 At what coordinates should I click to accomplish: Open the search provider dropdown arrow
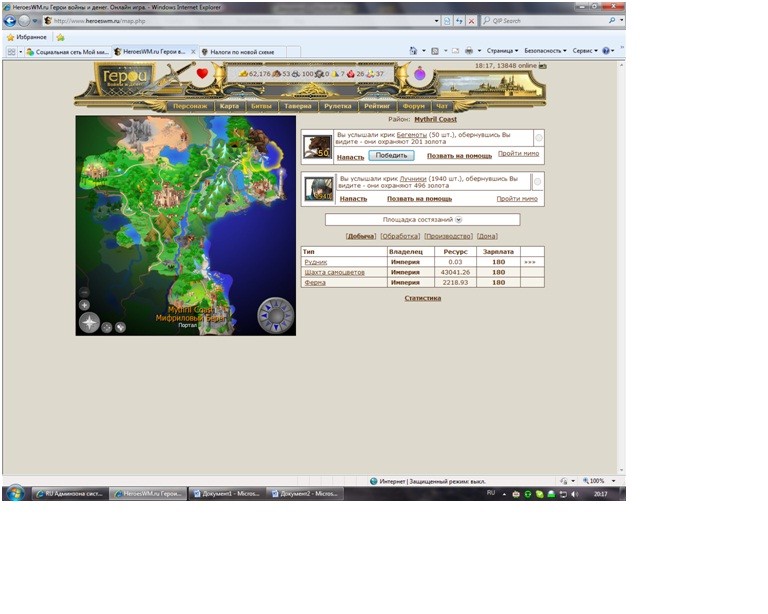tap(622, 21)
